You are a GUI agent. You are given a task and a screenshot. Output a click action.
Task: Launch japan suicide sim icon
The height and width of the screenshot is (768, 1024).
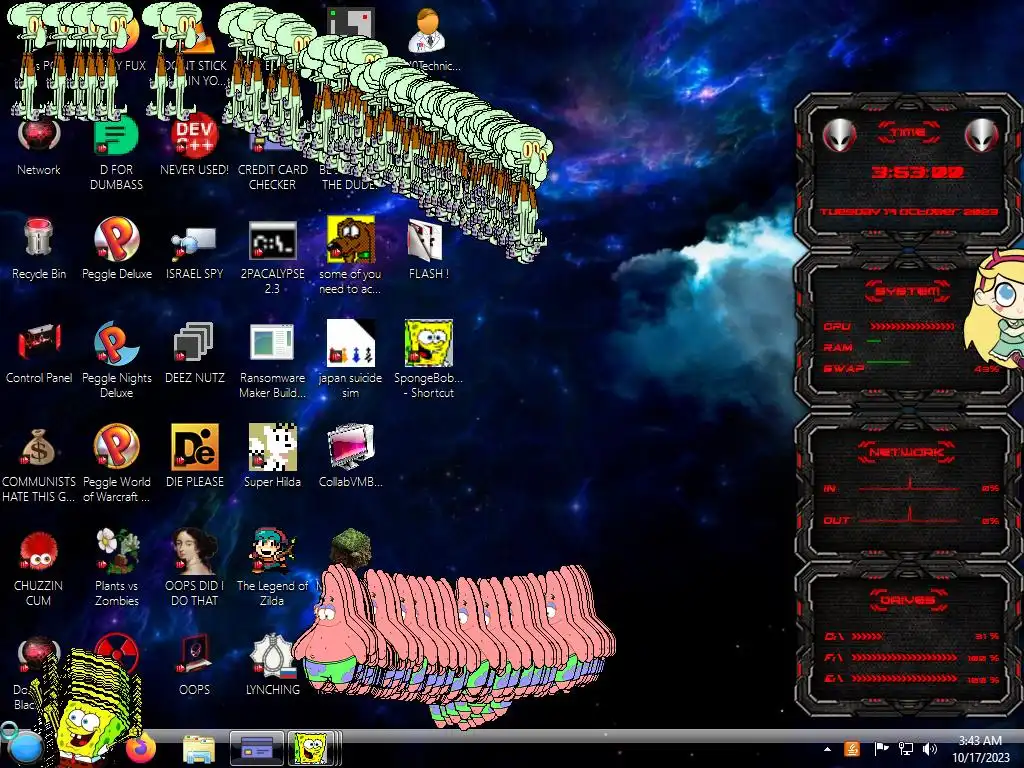click(x=350, y=359)
